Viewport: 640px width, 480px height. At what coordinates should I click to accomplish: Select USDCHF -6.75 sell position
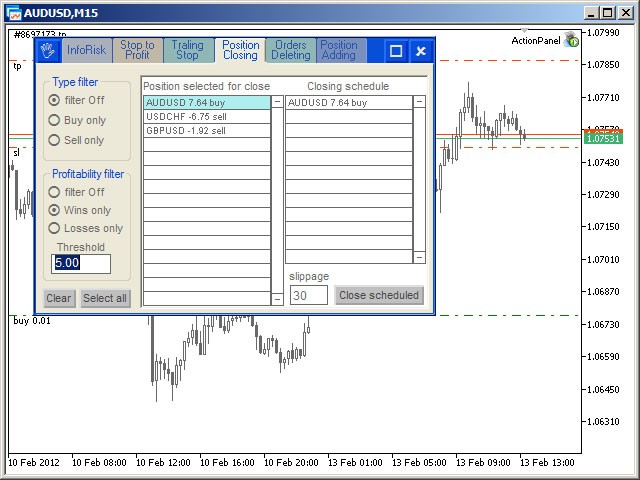tap(207, 117)
